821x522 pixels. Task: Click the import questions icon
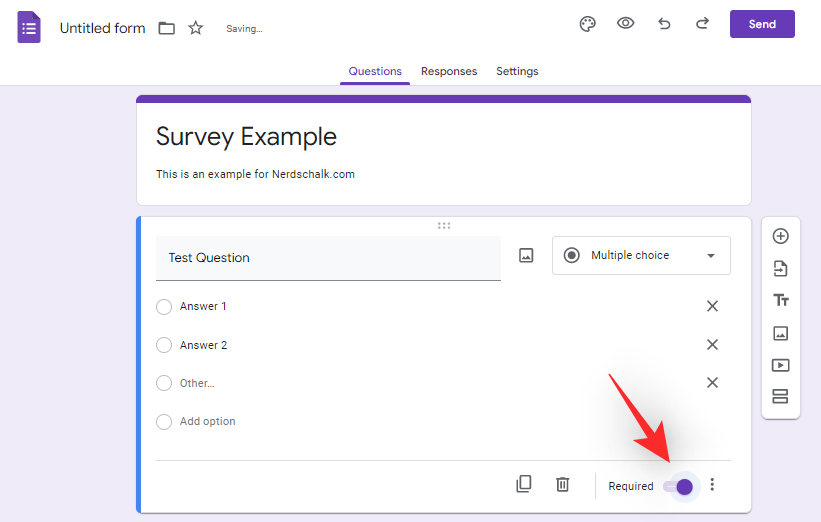click(781, 269)
